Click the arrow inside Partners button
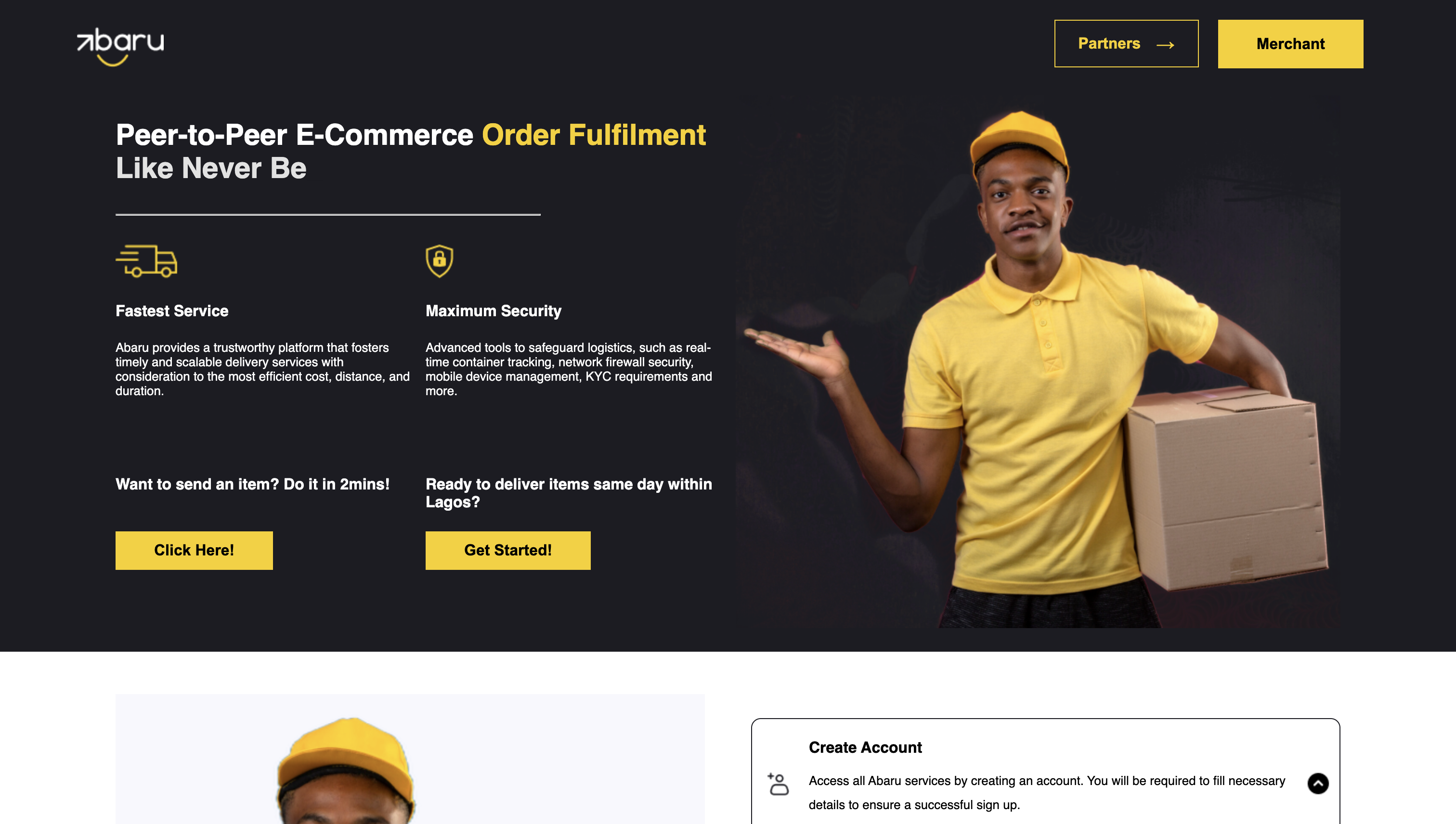Viewport: 1456px width, 824px height. point(1165,45)
